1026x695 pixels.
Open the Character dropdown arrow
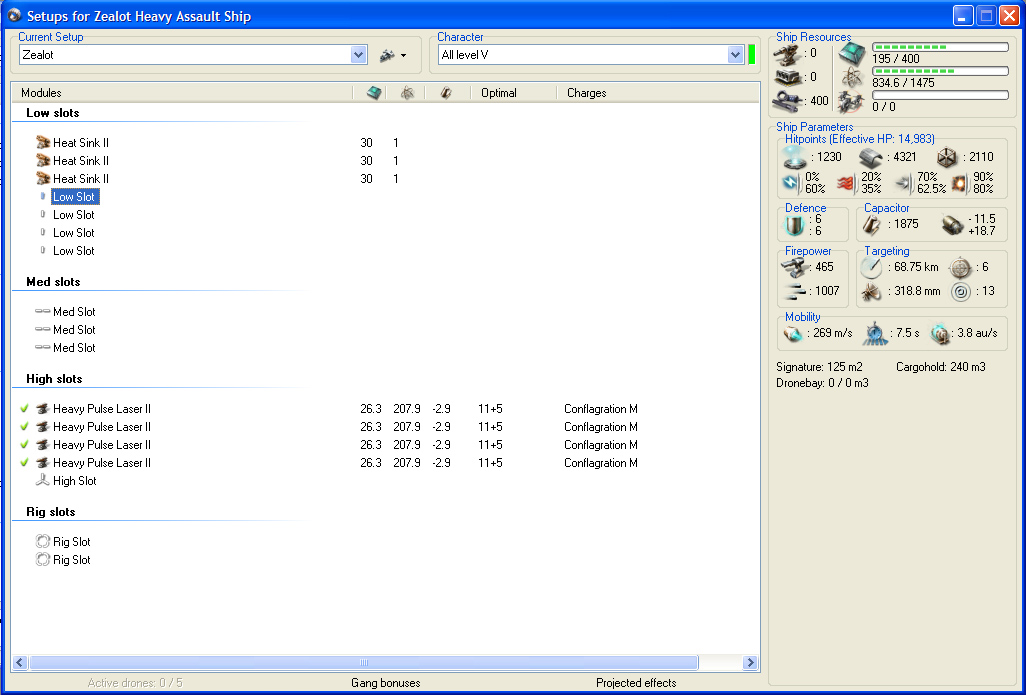click(x=735, y=55)
